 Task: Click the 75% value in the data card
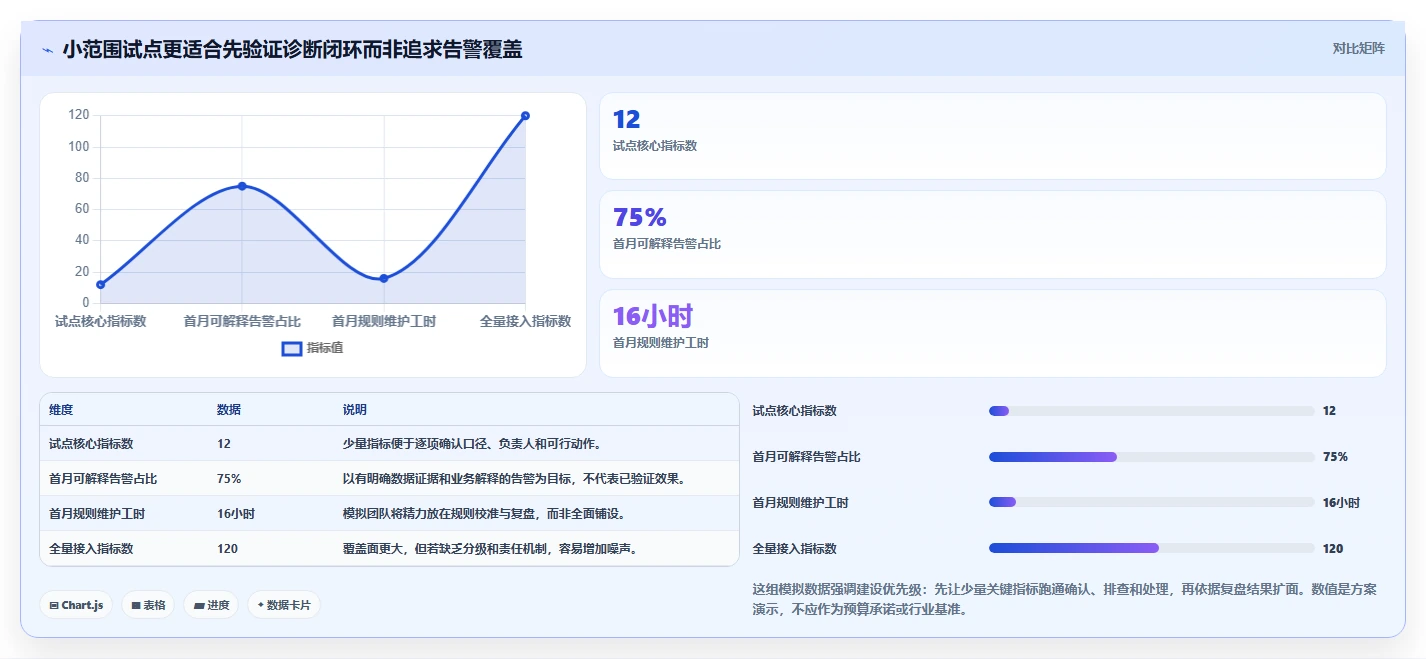click(x=639, y=218)
